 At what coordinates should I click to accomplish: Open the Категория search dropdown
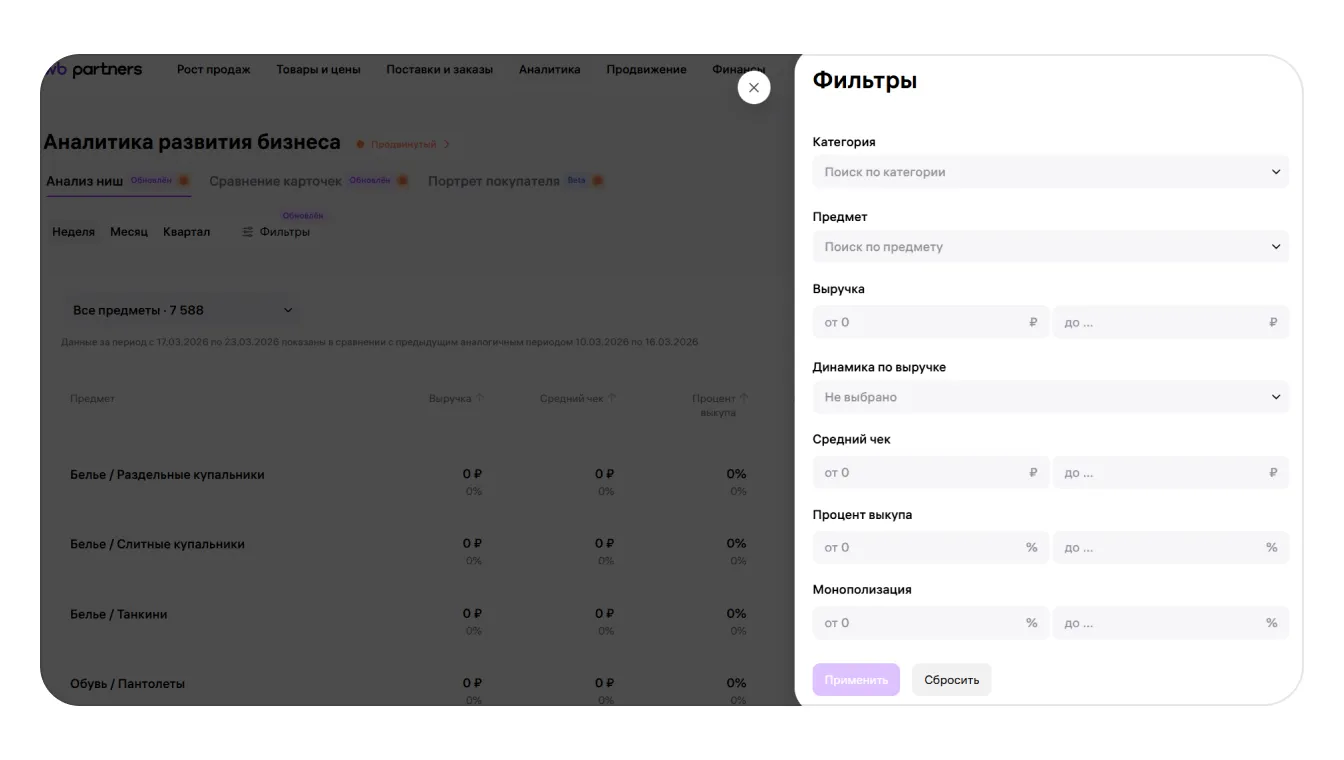coord(1050,172)
